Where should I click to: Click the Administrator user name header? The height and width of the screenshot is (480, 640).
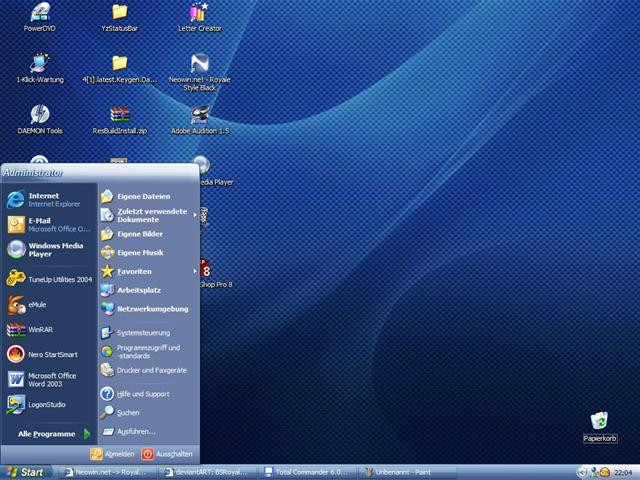(33, 173)
